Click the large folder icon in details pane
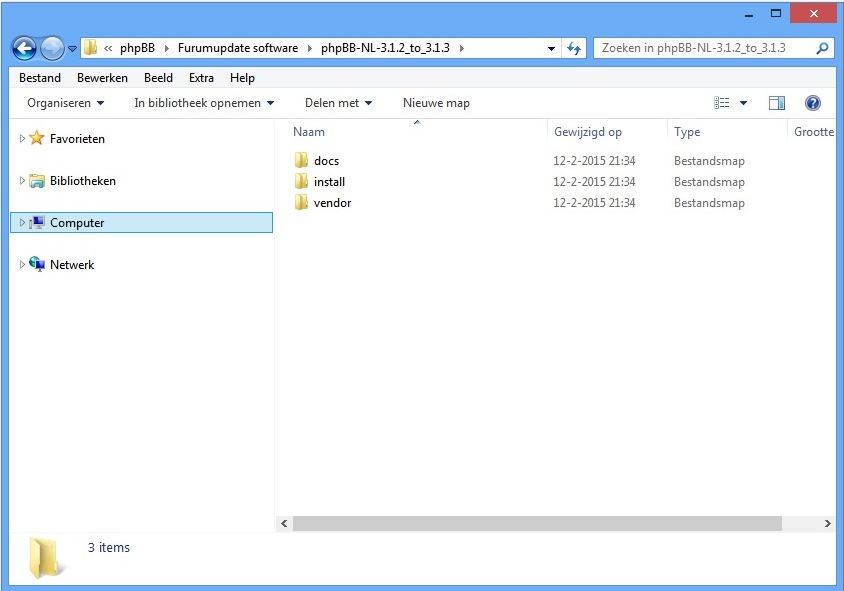The height and width of the screenshot is (591, 844). point(45,558)
